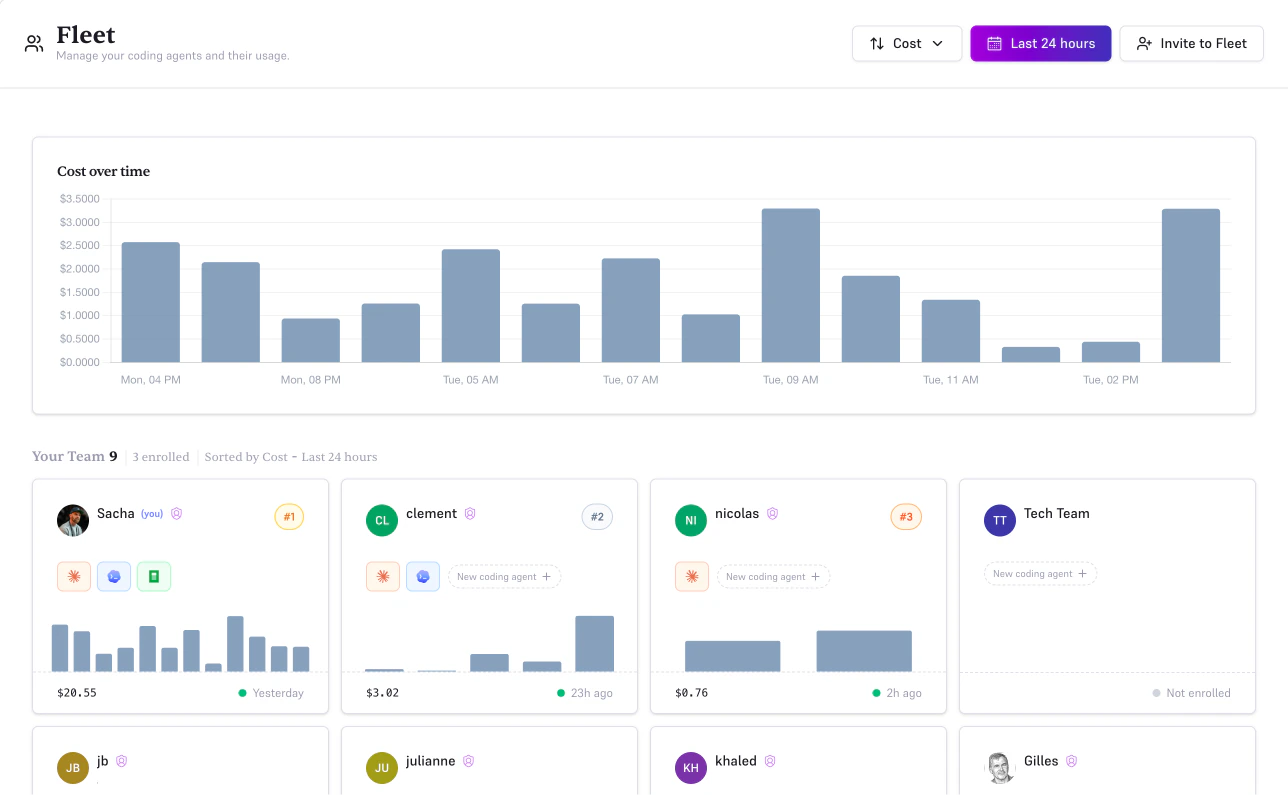The height and width of the screenshot is (795, 1288).
Task: Click the Fleet people icon beside the page title
Action: click(x=33, y=43)
